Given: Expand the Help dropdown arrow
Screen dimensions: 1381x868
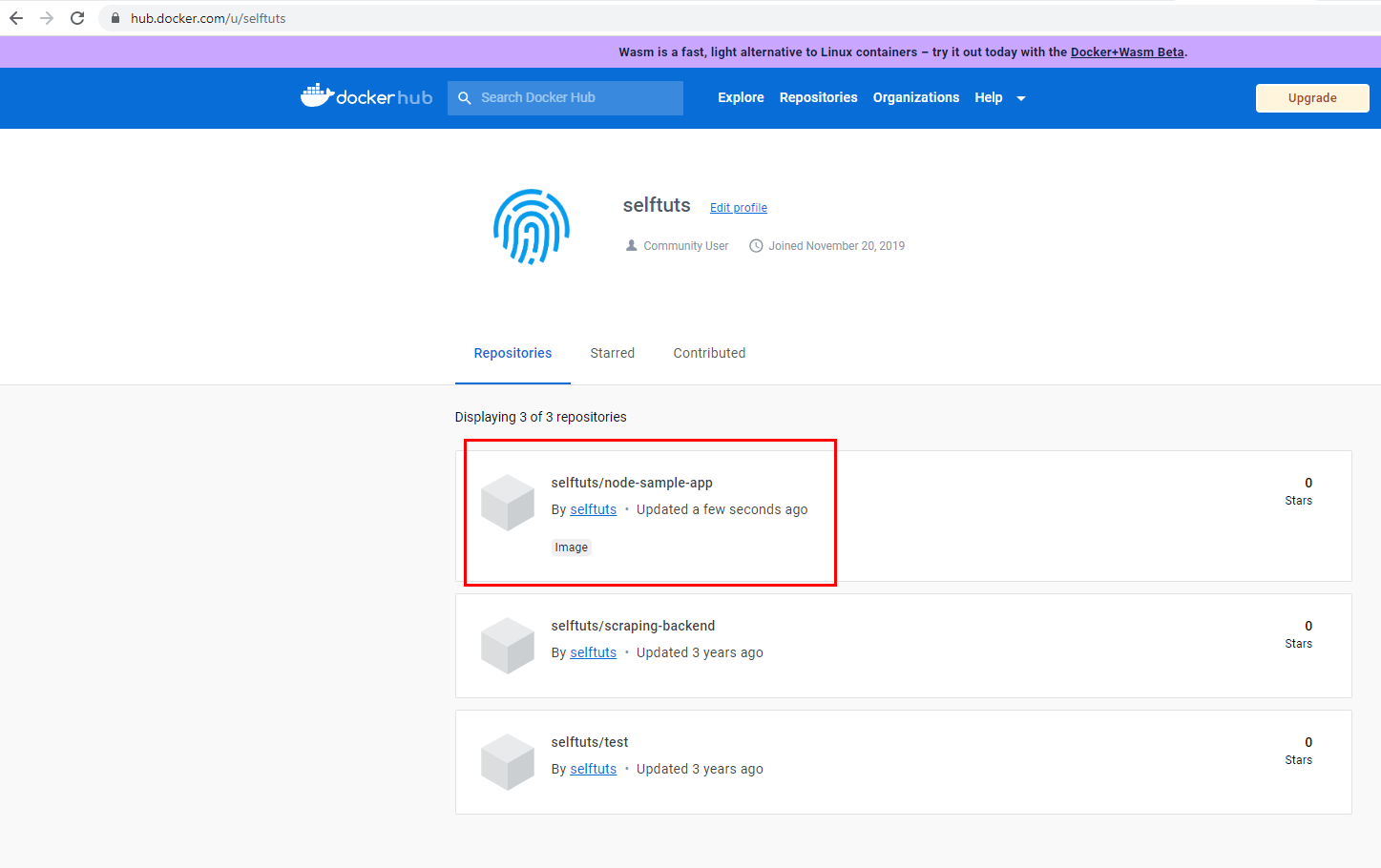Looking at the screenshot, I should pos(1021,98).
